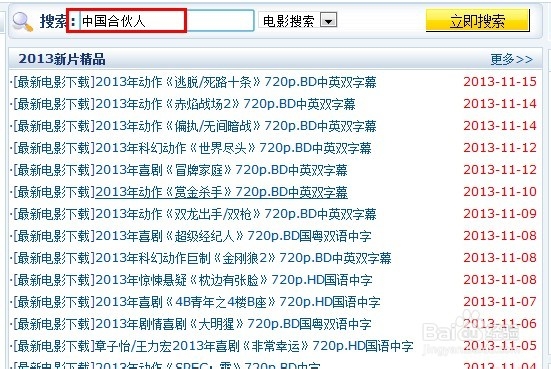
Task: Click [最新电影下载] category before 逃脱/死路十条
Action: click(54, 82)
